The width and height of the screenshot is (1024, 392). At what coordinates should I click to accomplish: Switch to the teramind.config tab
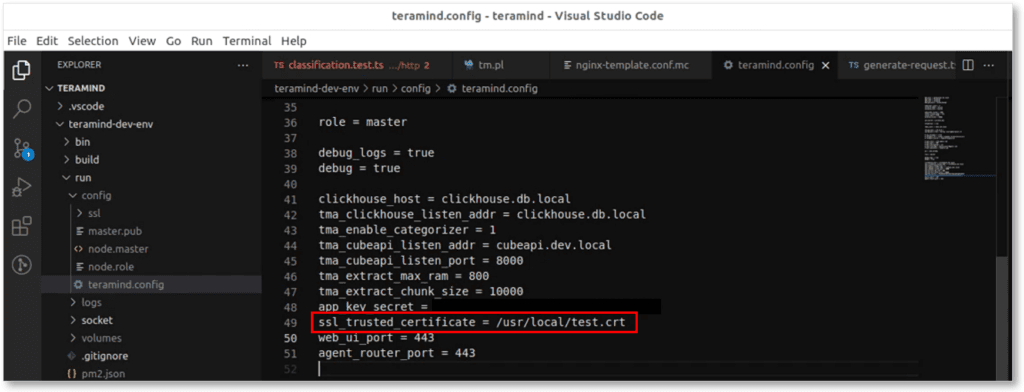point(774,65)
